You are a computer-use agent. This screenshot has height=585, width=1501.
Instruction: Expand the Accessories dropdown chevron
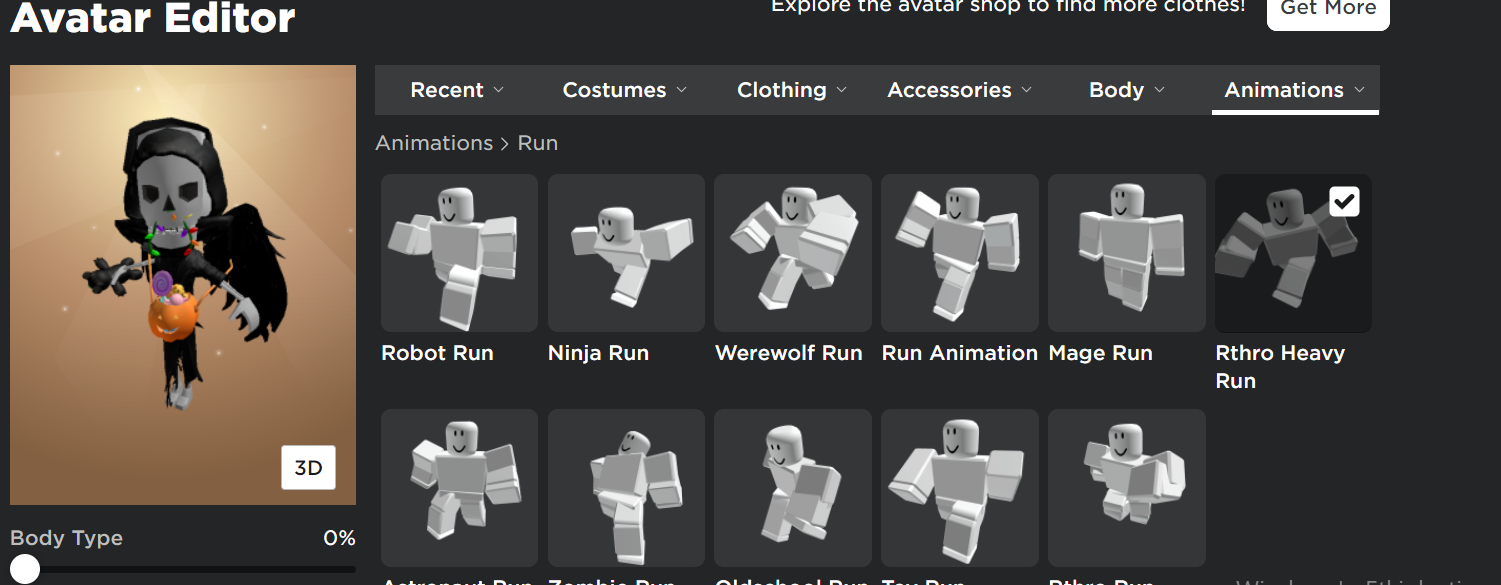1027,90
